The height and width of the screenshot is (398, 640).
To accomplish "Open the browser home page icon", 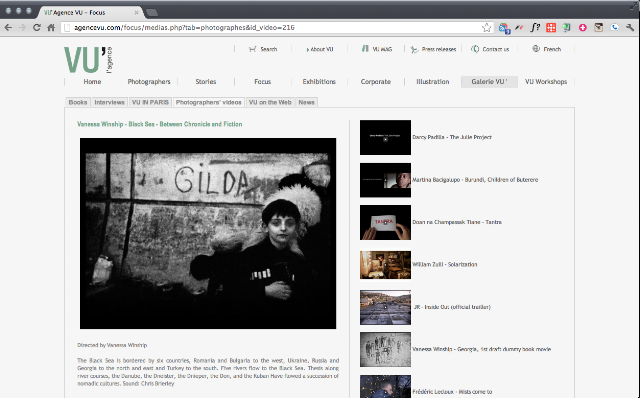I will click(51, 27).
